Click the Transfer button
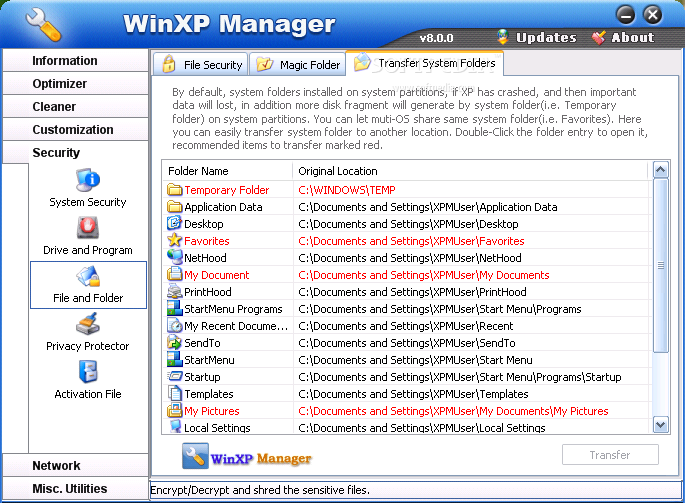The height and width of the screenshot is (503, 685). coord(610,455)
